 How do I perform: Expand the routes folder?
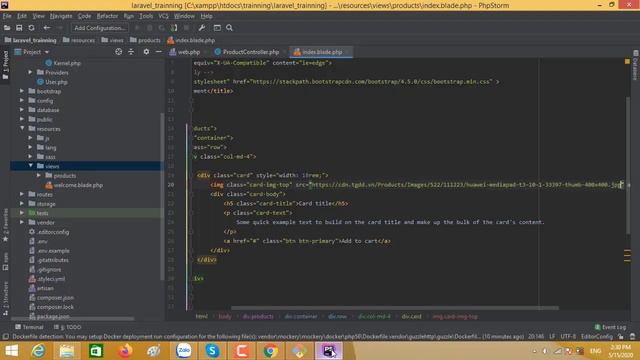[22, 194]
